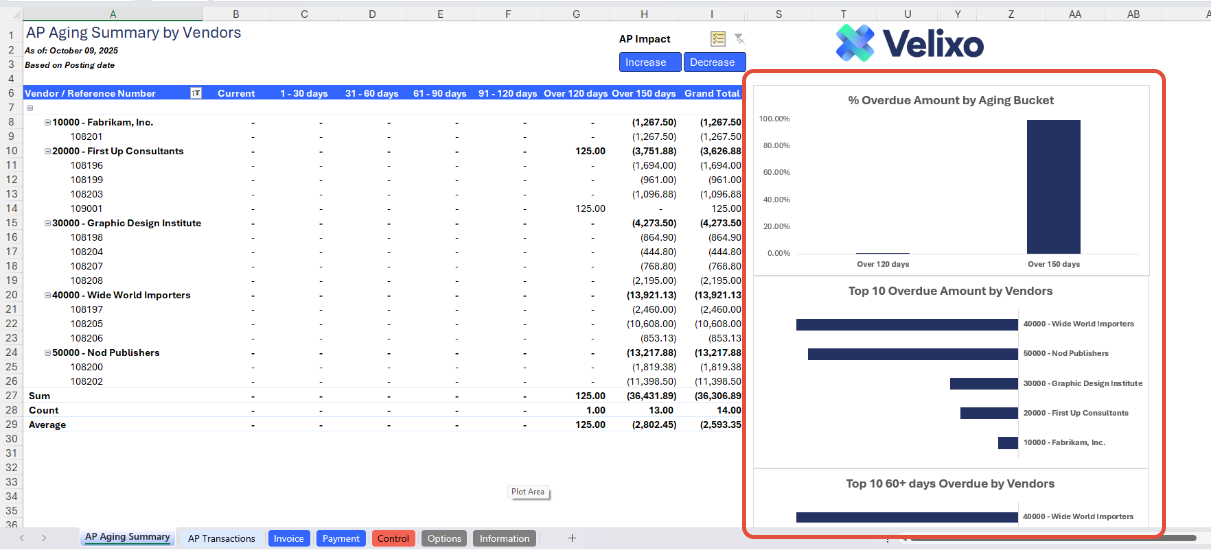
Task: Click the Wide World Importers bar in Top 10 Overdue Amount
Action: click(x=907, y=324)
